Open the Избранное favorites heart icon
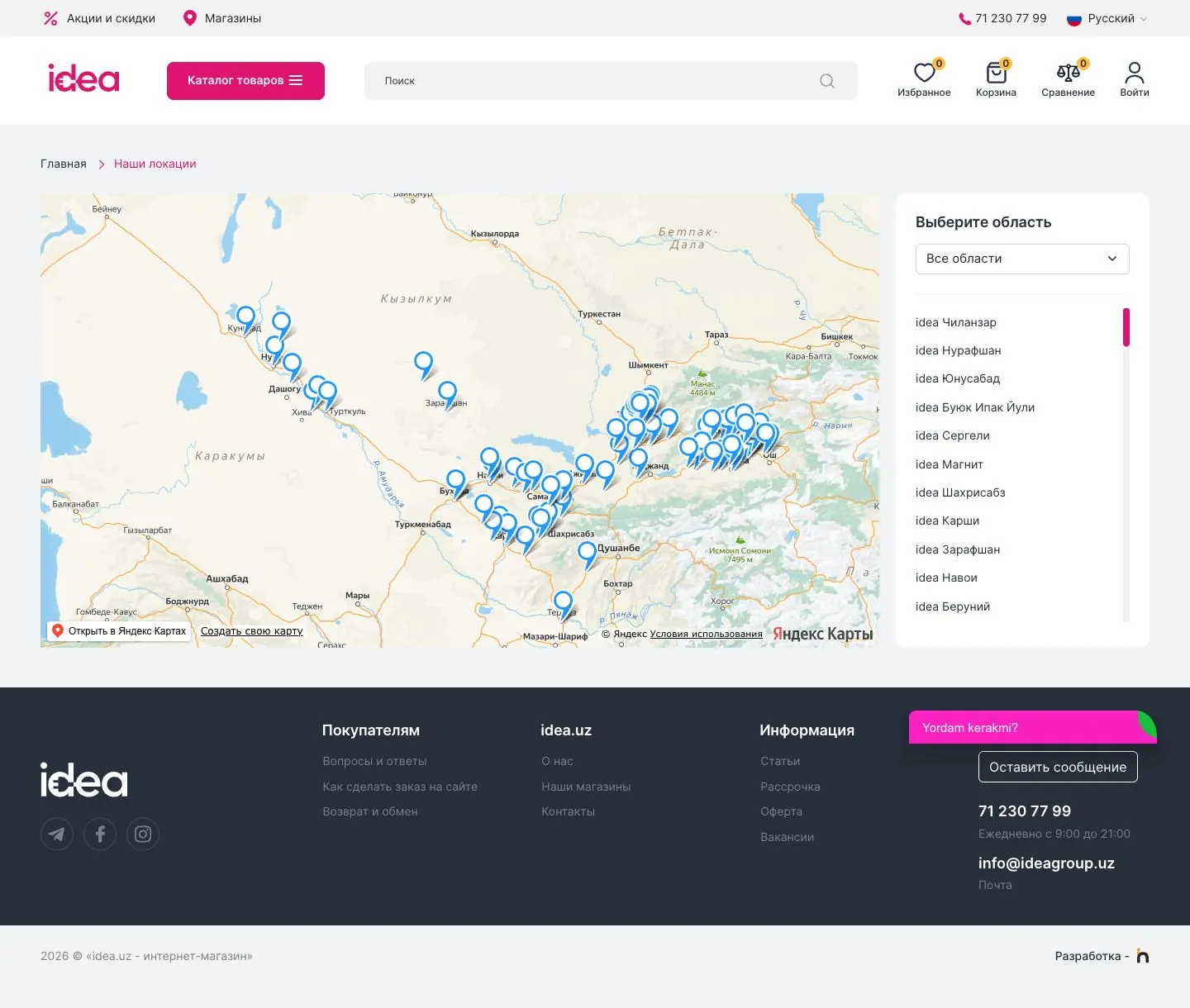This screenshot has width=1190, height=1008. [924, 73]
